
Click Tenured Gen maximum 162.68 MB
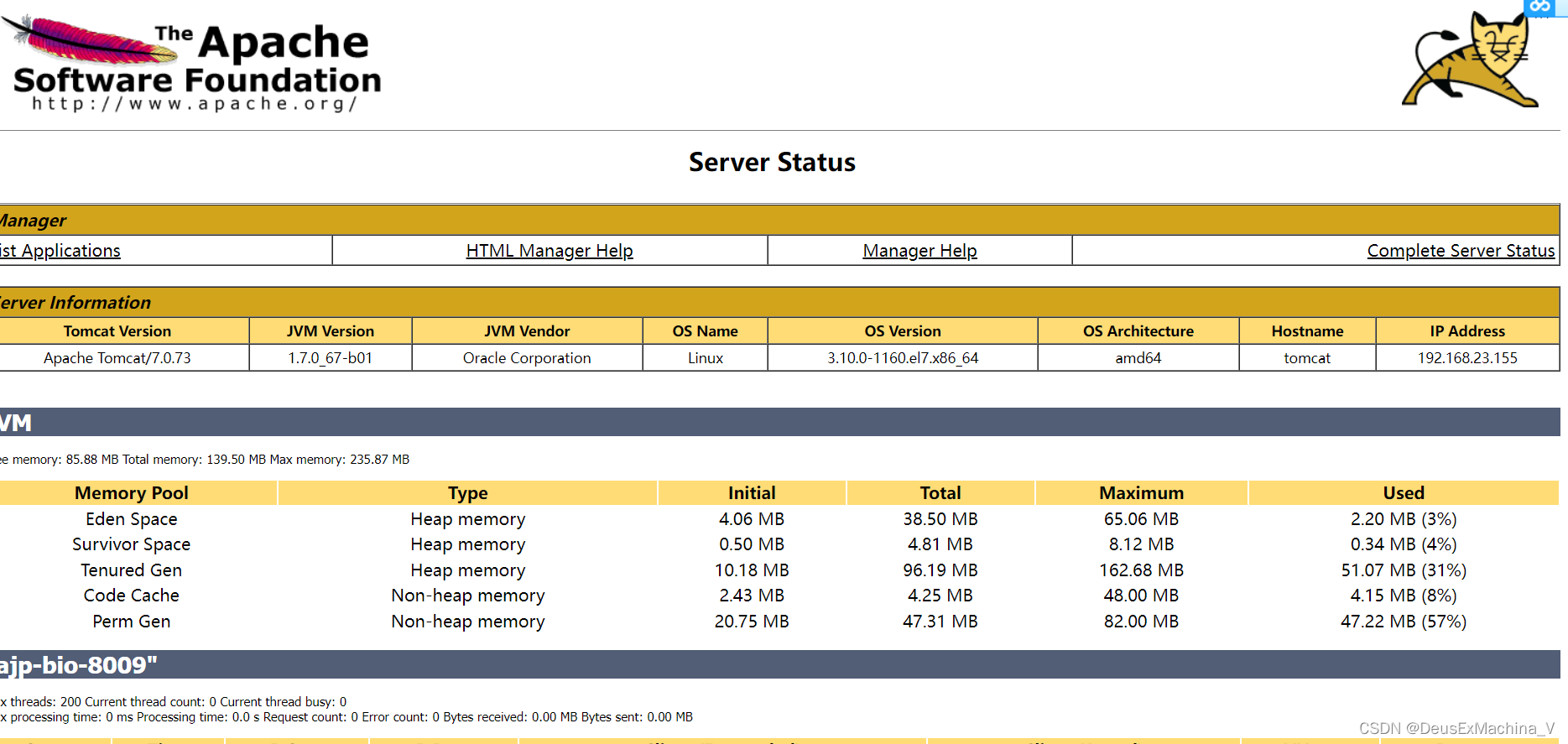(x=1142, y=570)
